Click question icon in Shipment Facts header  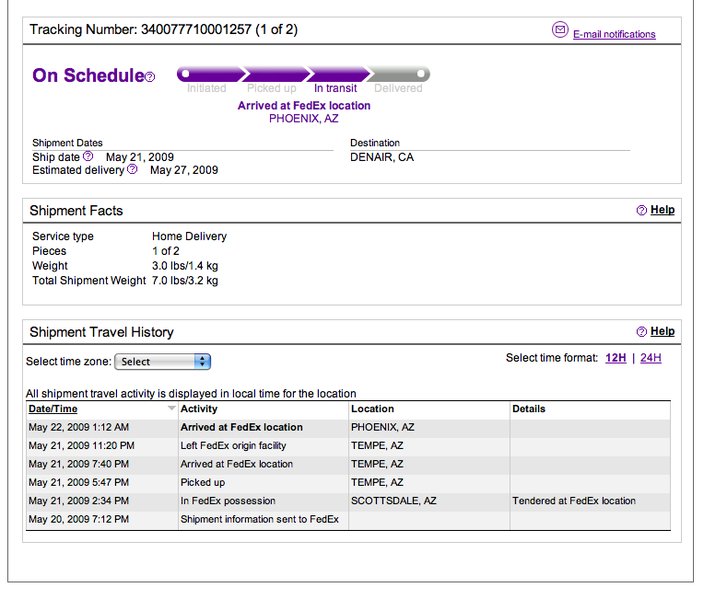coord(642,210)
